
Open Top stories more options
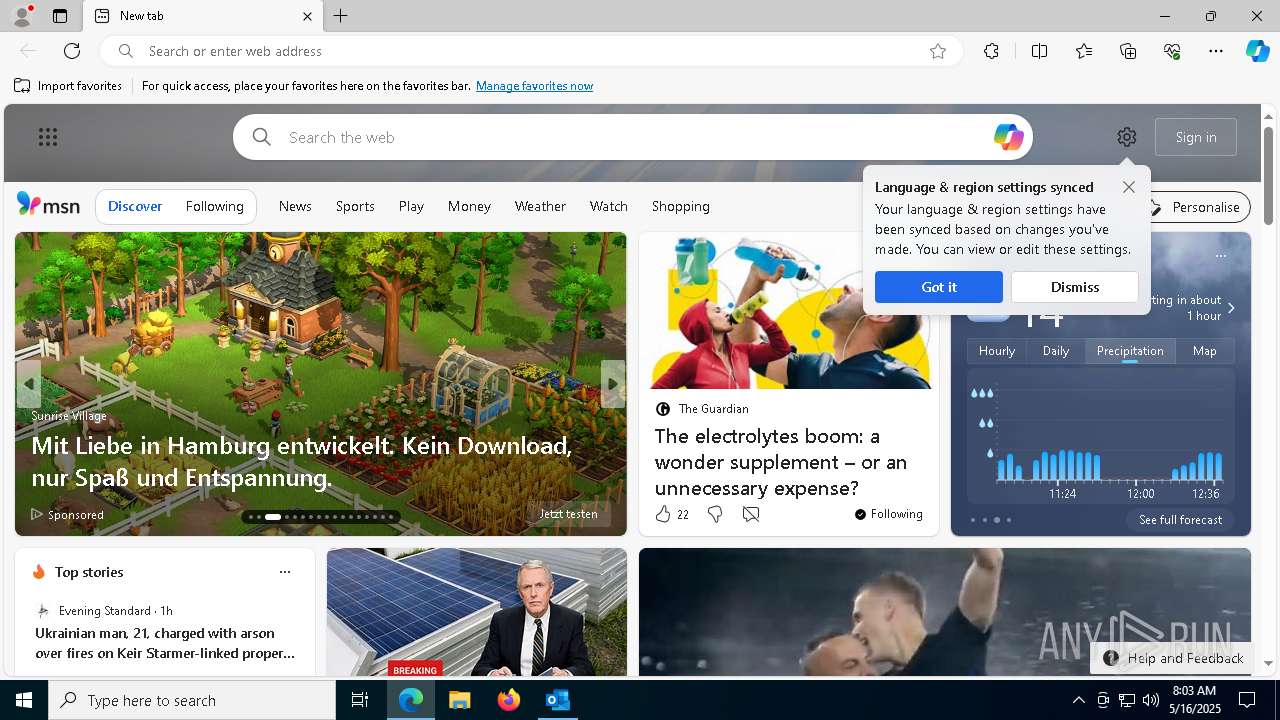point(285,572)
